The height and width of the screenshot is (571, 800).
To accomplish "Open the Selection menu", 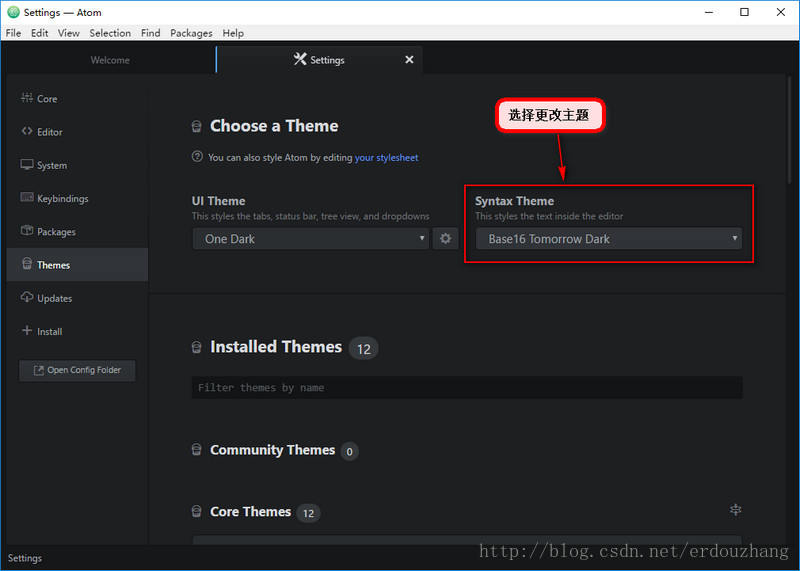I will [110, 33].
